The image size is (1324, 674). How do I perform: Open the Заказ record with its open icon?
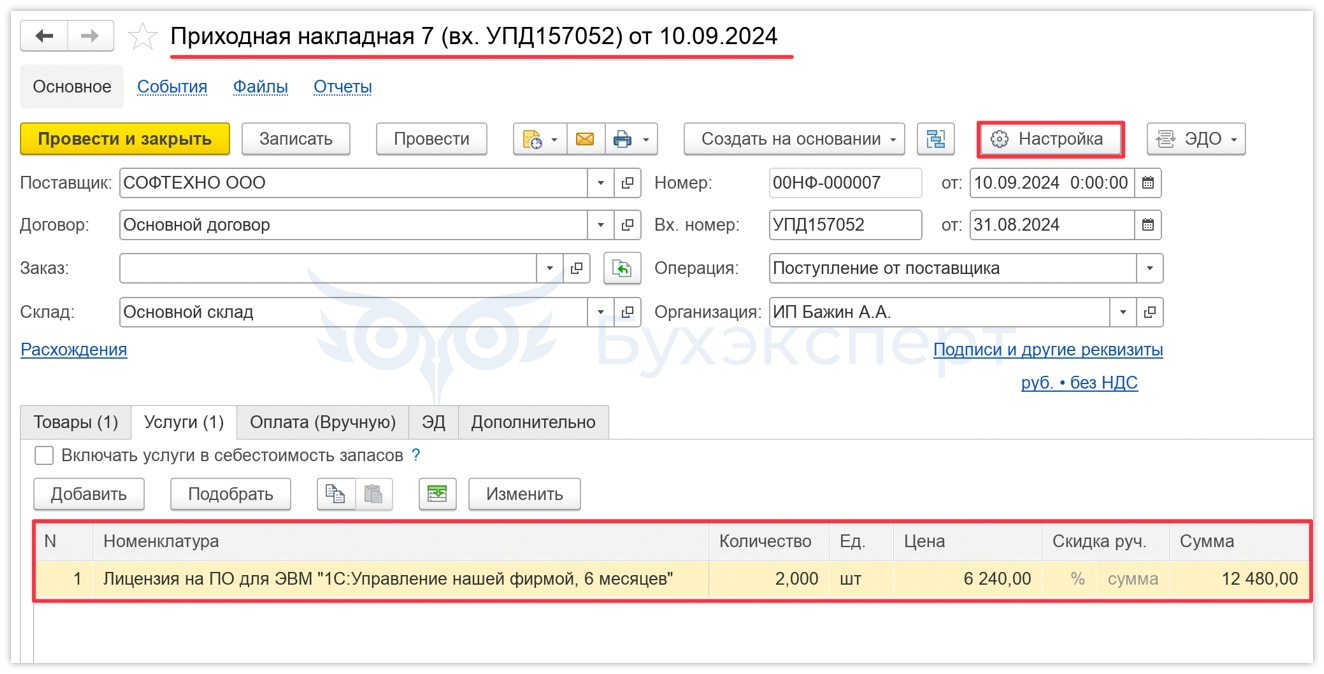(x=577, y=268)
